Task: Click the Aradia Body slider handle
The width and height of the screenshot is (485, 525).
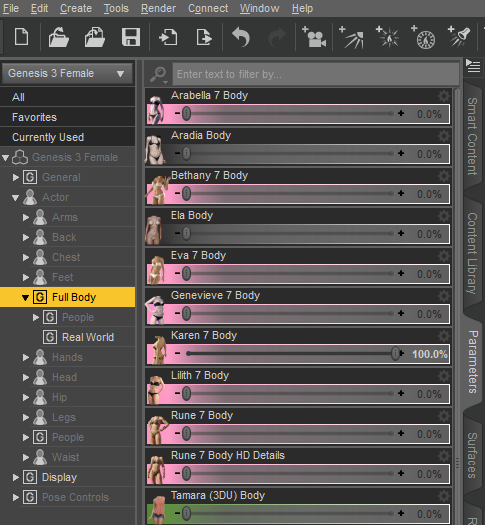Action: tap(186, 153)
